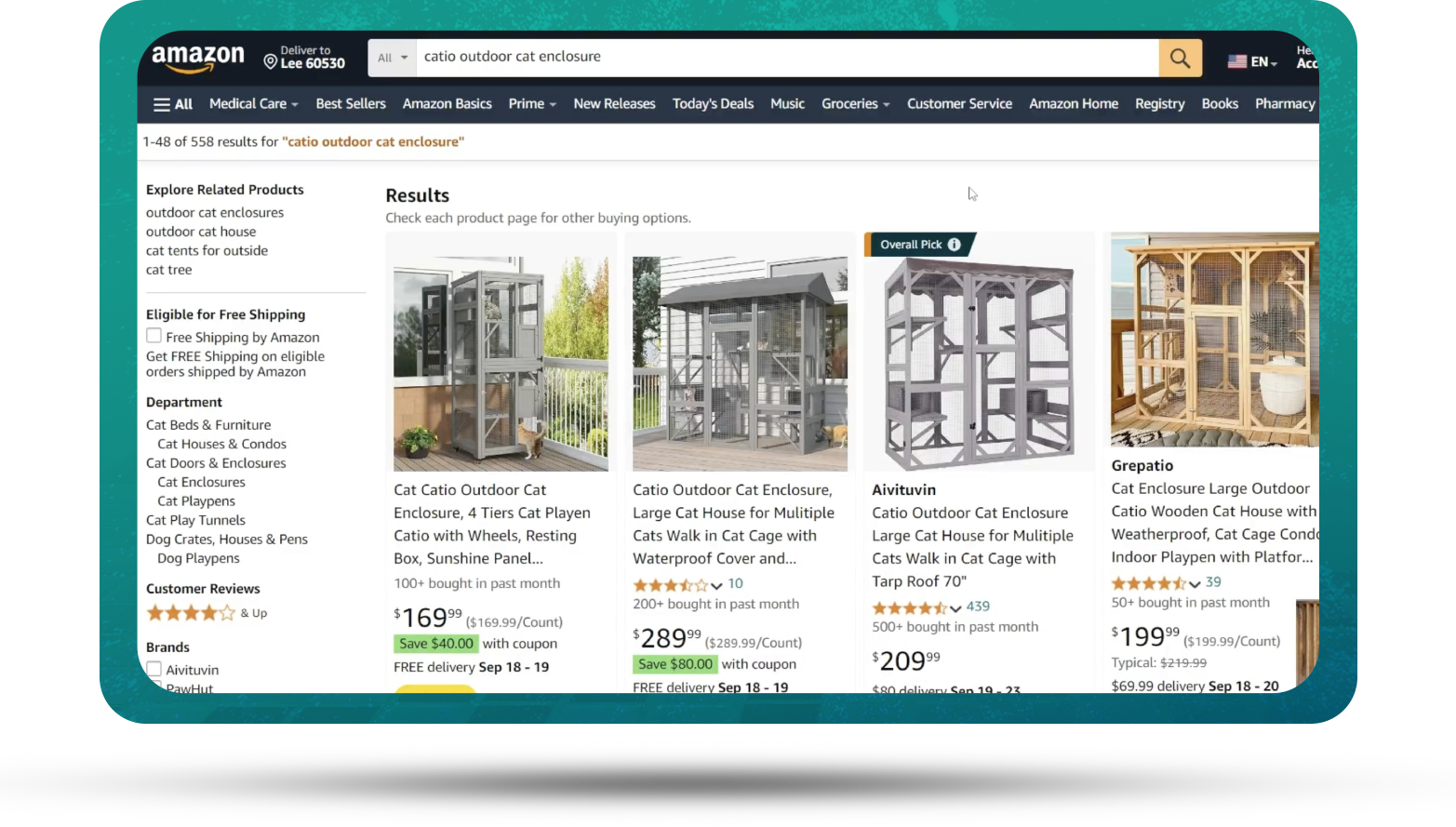Open Customer Service in nav bar

point(959,103)
